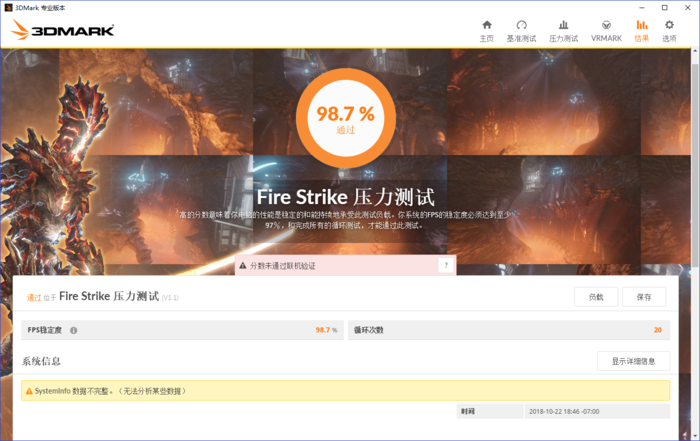Go to the 主页 home tab
This screenshot has width=700, height=441.
(487, 31)
